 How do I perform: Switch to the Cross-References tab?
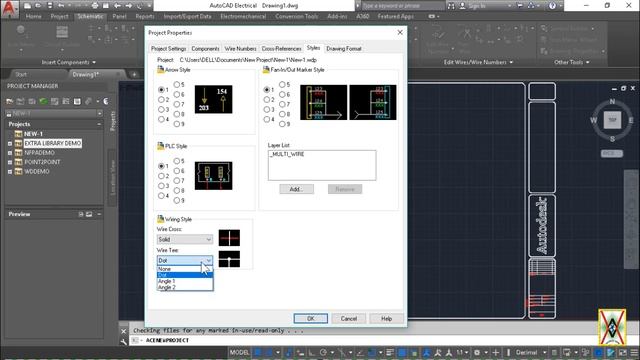point(281,49)
